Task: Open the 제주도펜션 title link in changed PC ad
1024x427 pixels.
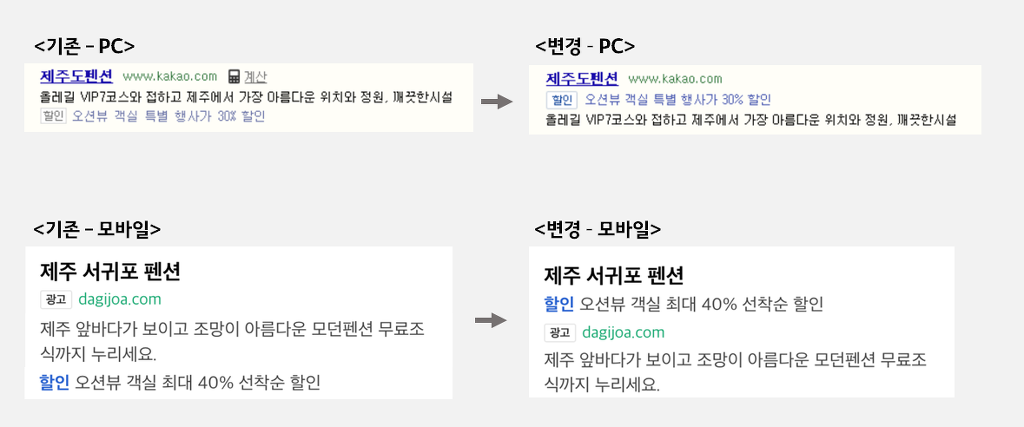Action: 582,79
